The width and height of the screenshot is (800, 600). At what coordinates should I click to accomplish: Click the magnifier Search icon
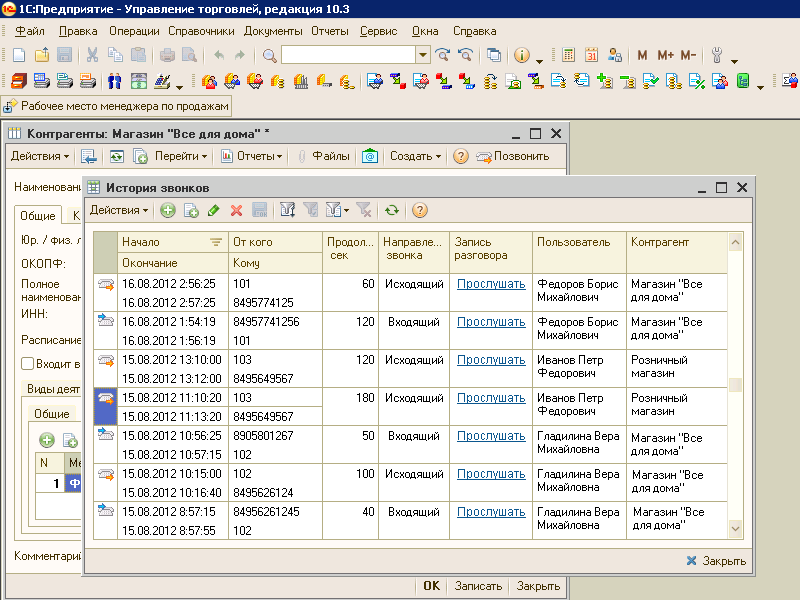[269, 55]
